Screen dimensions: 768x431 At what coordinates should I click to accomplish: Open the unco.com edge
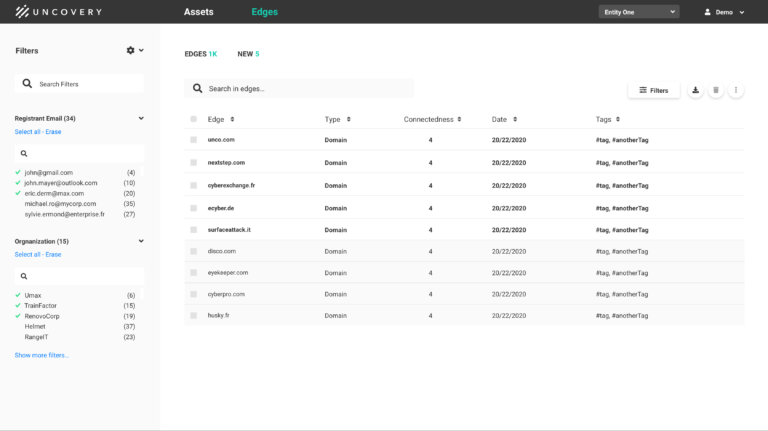point(221,140)
